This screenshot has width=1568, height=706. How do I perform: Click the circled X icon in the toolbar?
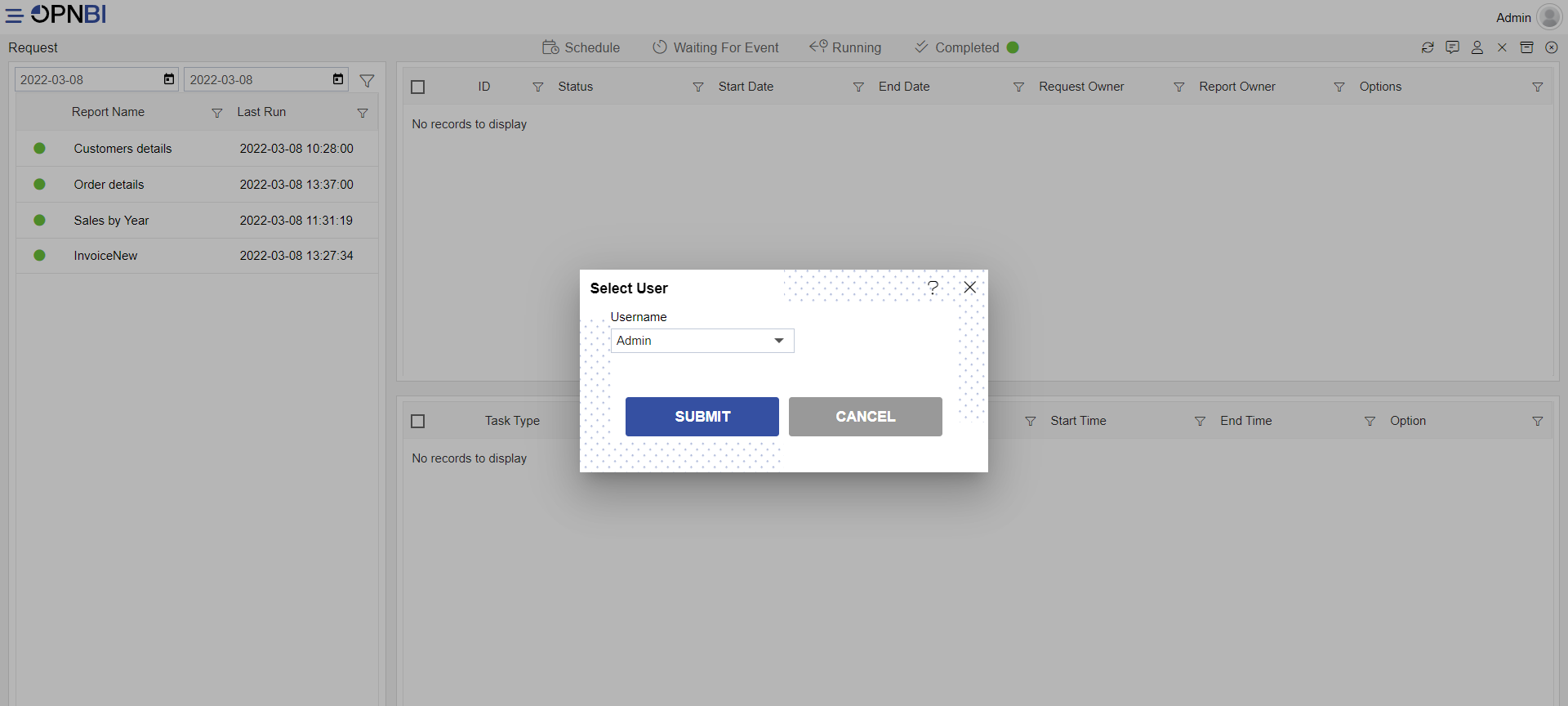[x=1552, y=47]
